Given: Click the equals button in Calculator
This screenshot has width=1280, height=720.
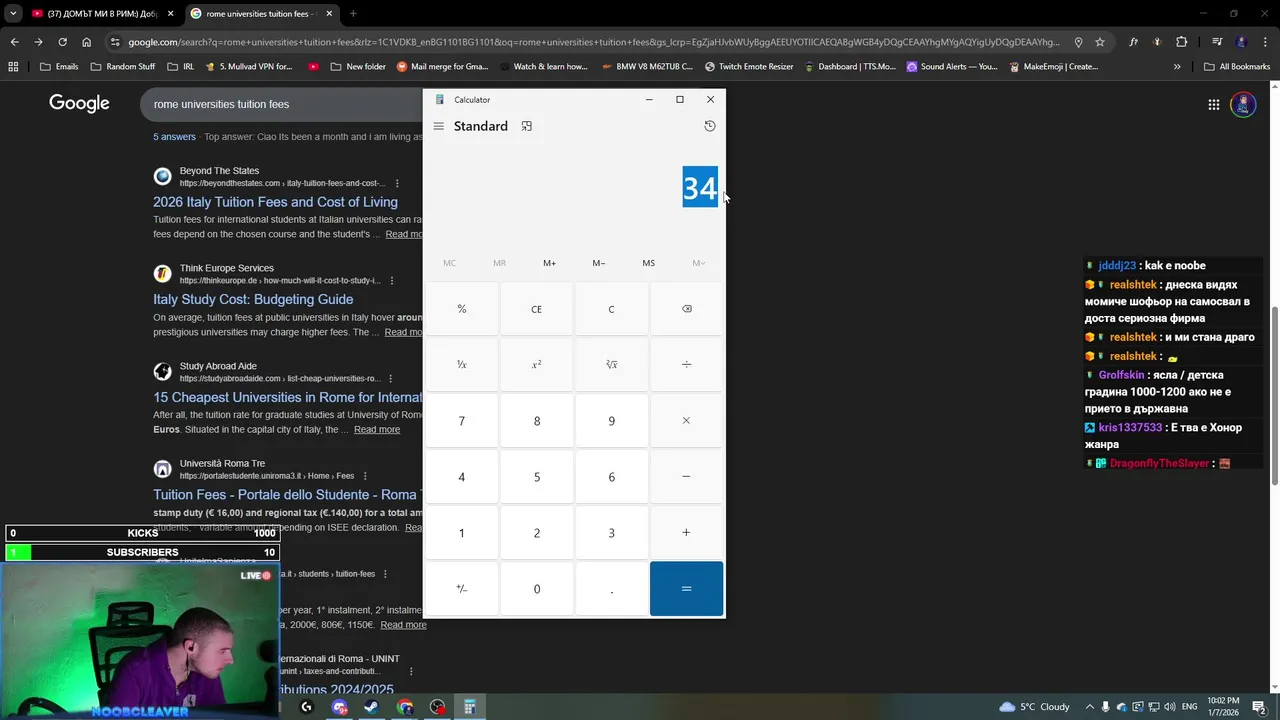Looking at the screenshot, I should 686,589.
